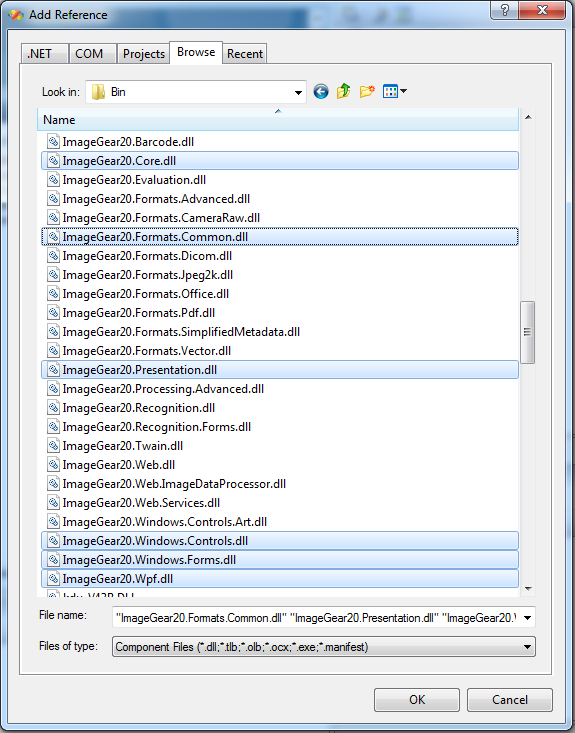Viewport: 575px width, 733px height.
Task: Create a new folder
Action: pos(367,91)
